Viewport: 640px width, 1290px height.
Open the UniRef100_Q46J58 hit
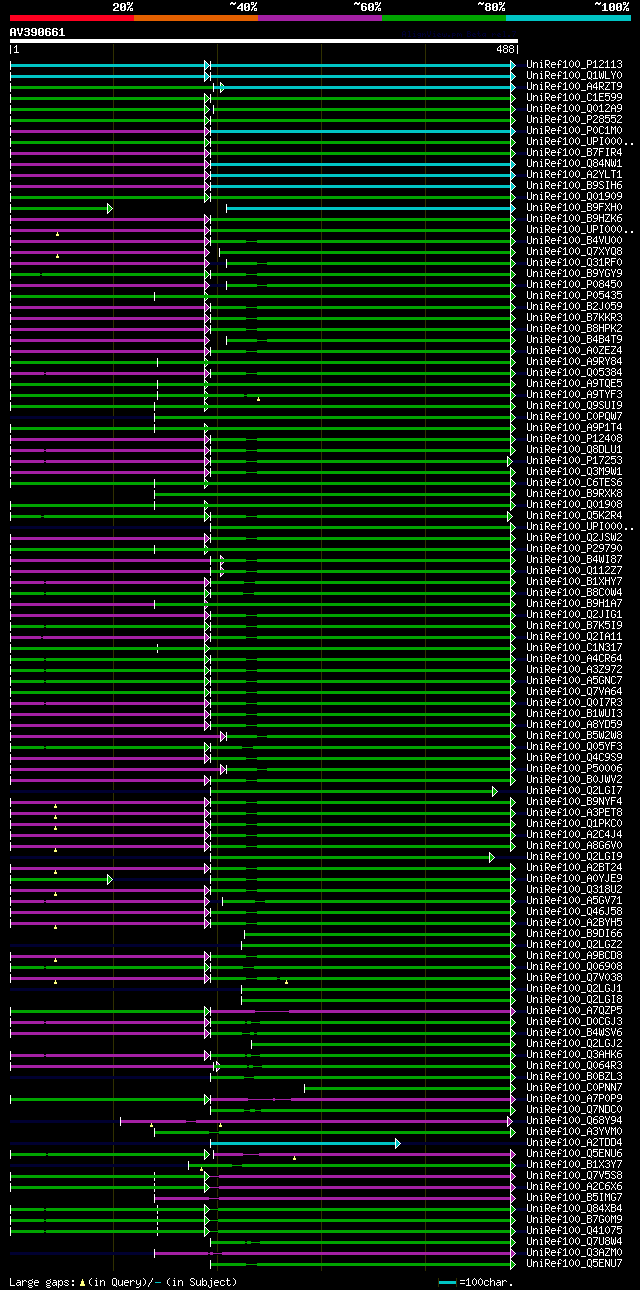pyautogui.click(x=574, y=911)
